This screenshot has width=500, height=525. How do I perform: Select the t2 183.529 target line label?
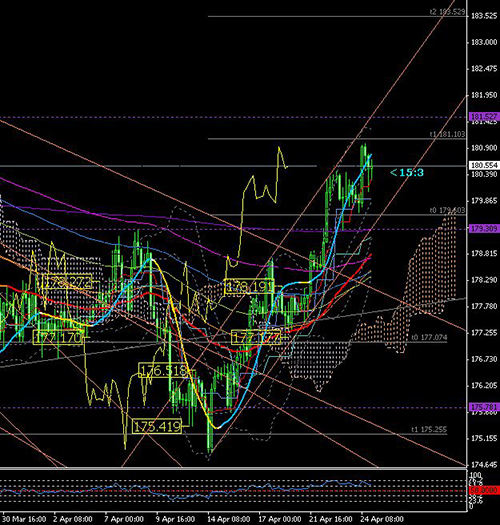(447, 12)
